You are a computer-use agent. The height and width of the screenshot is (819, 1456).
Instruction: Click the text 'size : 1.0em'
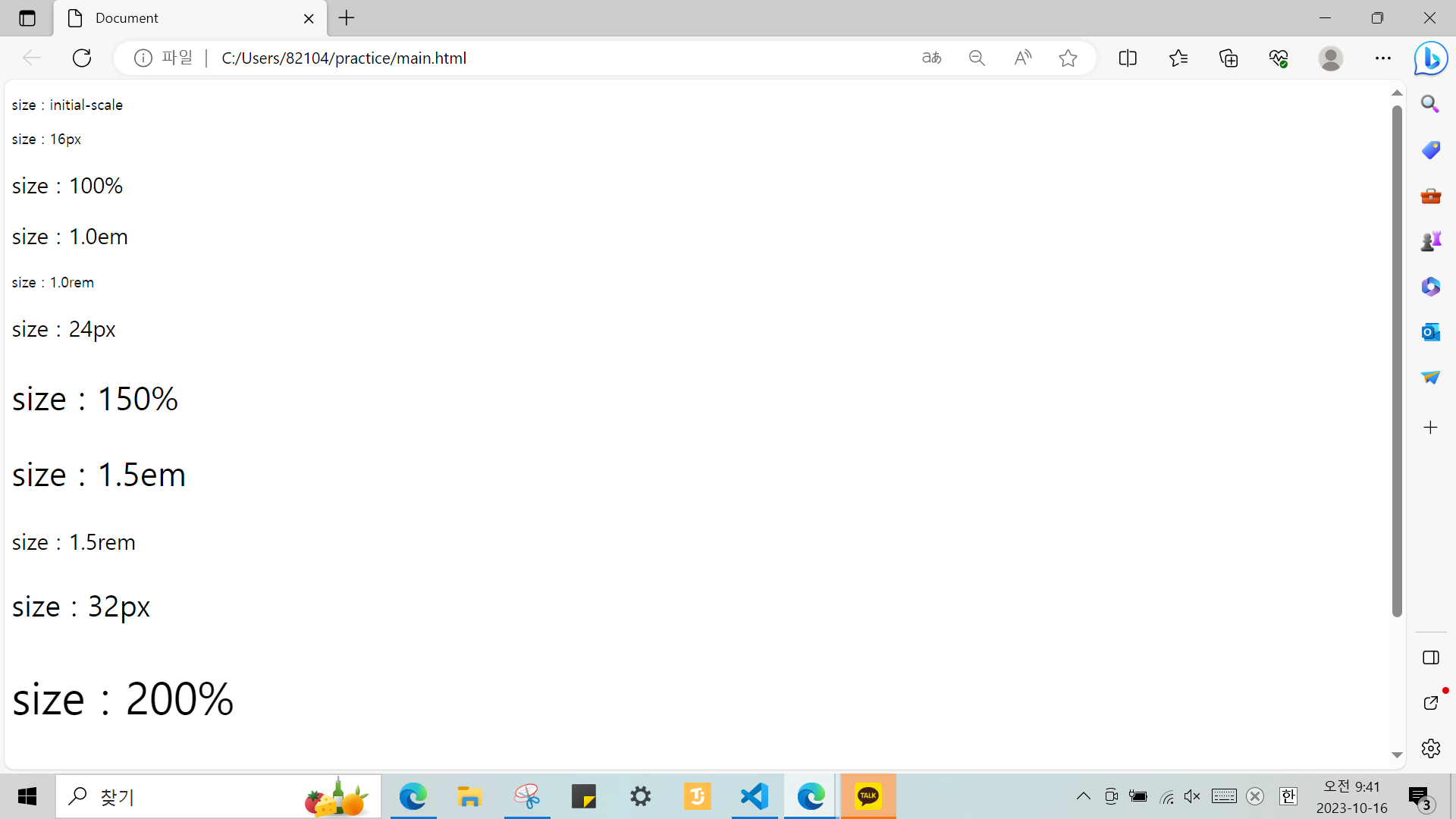click(x=70, y=237)
